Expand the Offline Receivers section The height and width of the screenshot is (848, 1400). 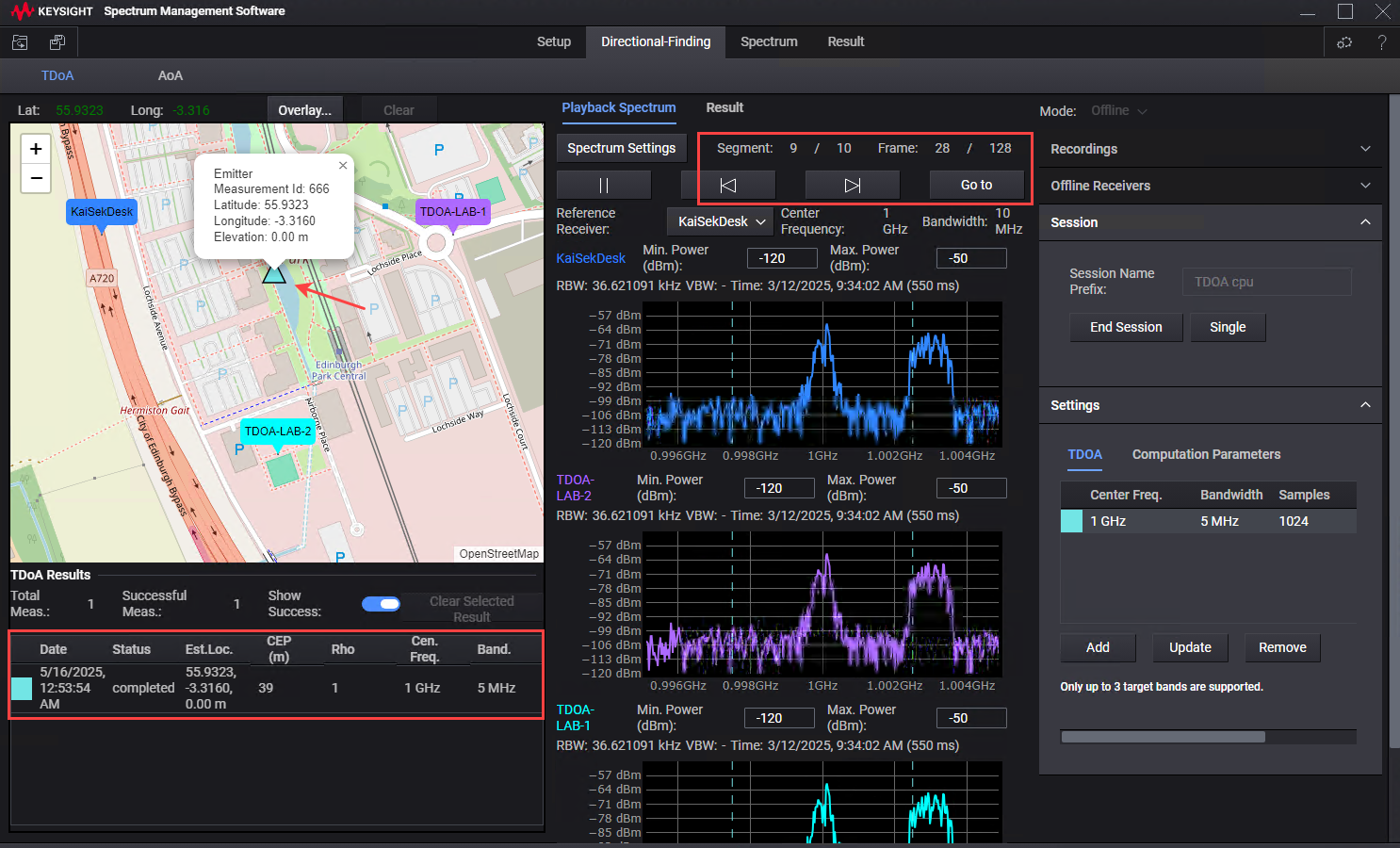[x=1211, y=186]
